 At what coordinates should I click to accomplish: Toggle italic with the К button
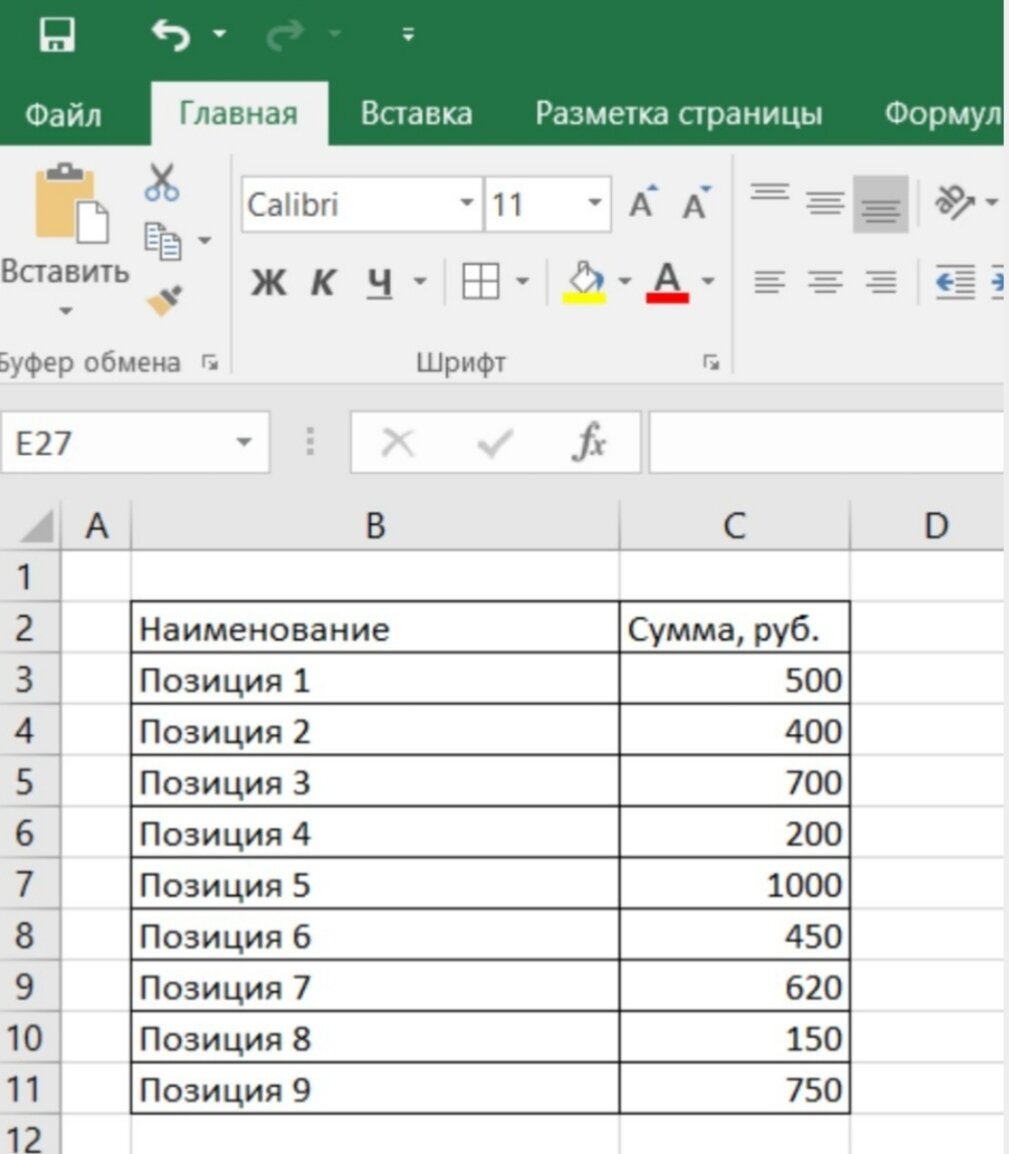point(322,283)
